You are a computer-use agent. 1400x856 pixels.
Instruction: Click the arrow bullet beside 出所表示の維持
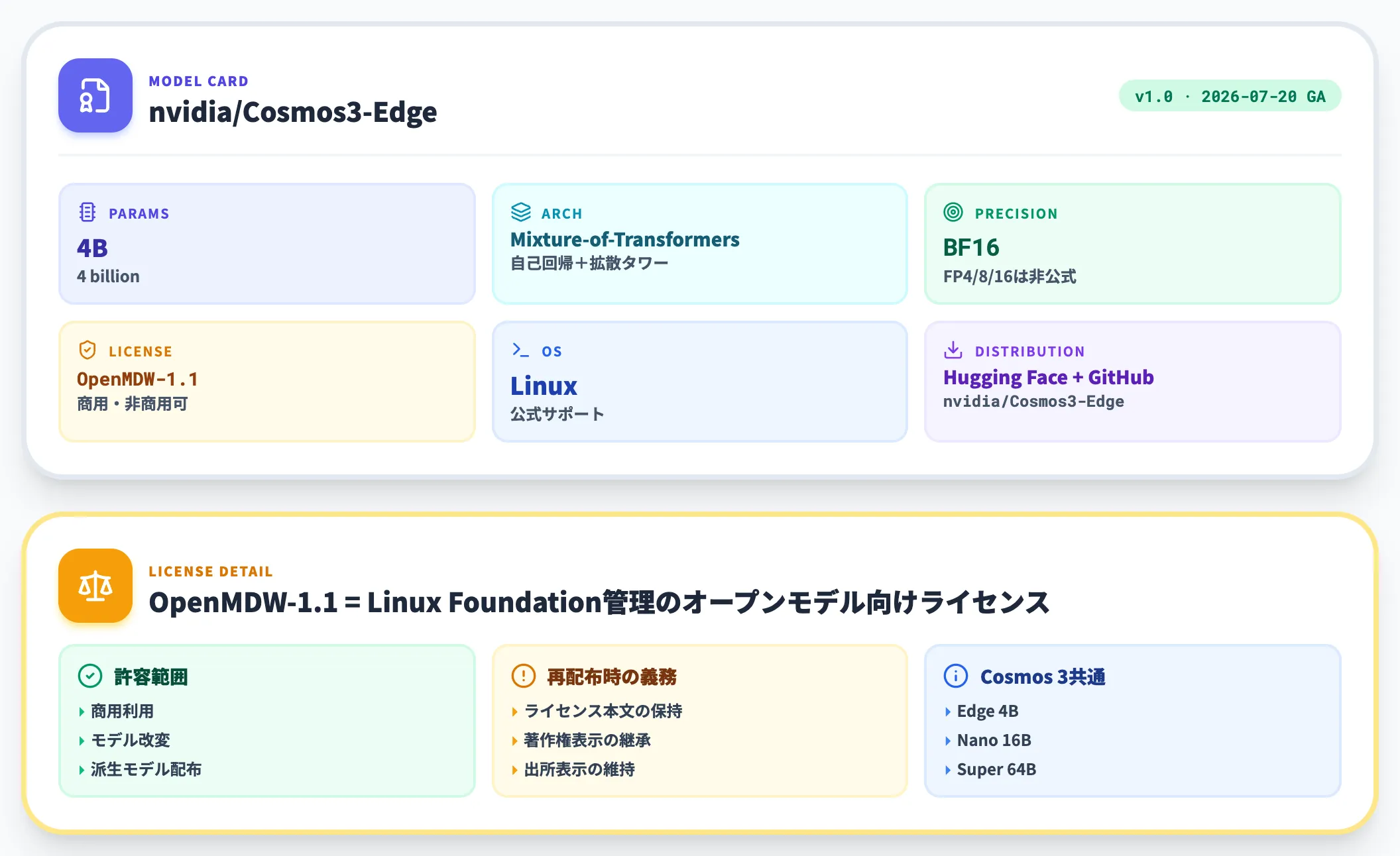514,770
